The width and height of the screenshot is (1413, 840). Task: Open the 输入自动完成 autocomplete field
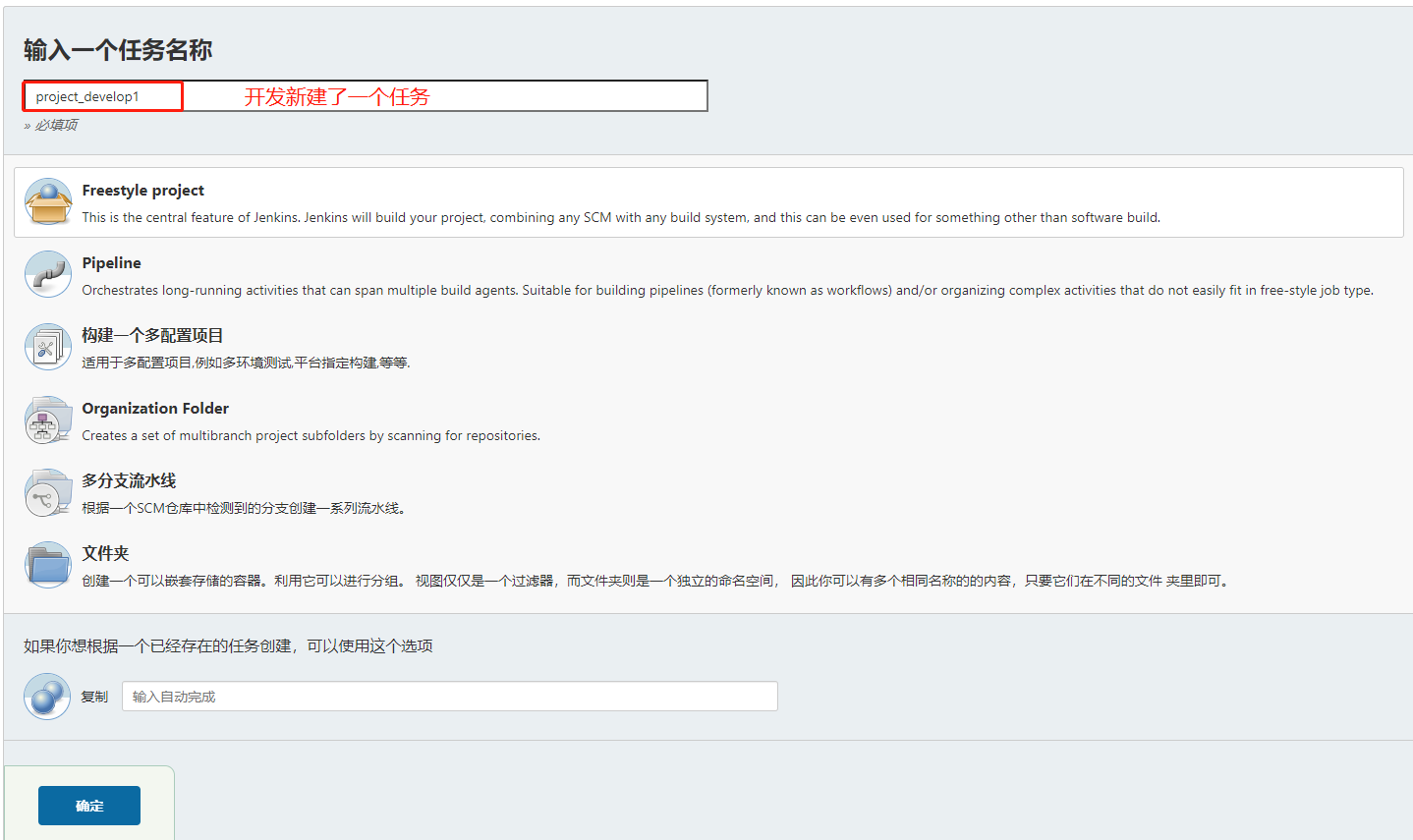[449, 696]
